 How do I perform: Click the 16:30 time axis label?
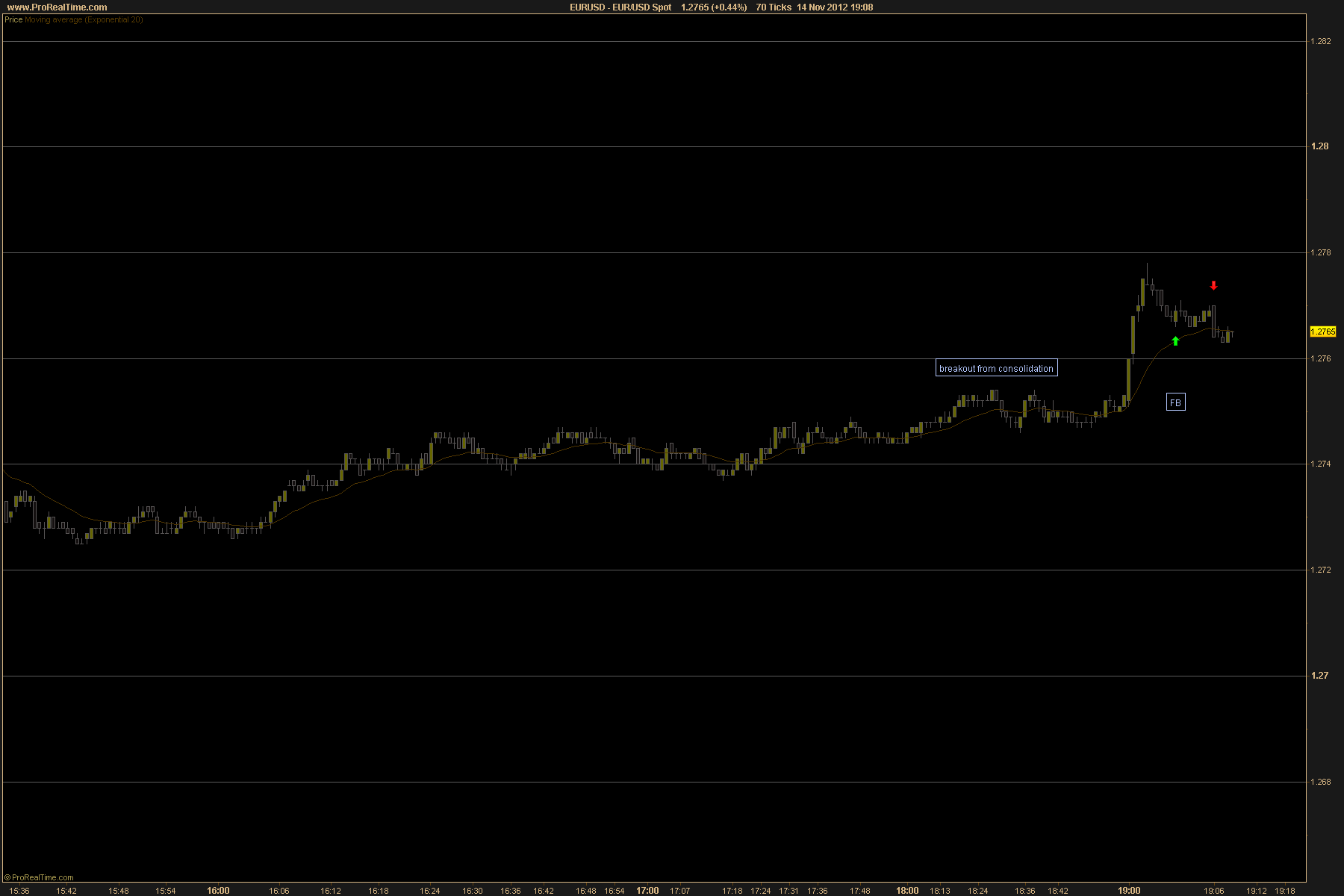tap(473, 891)
